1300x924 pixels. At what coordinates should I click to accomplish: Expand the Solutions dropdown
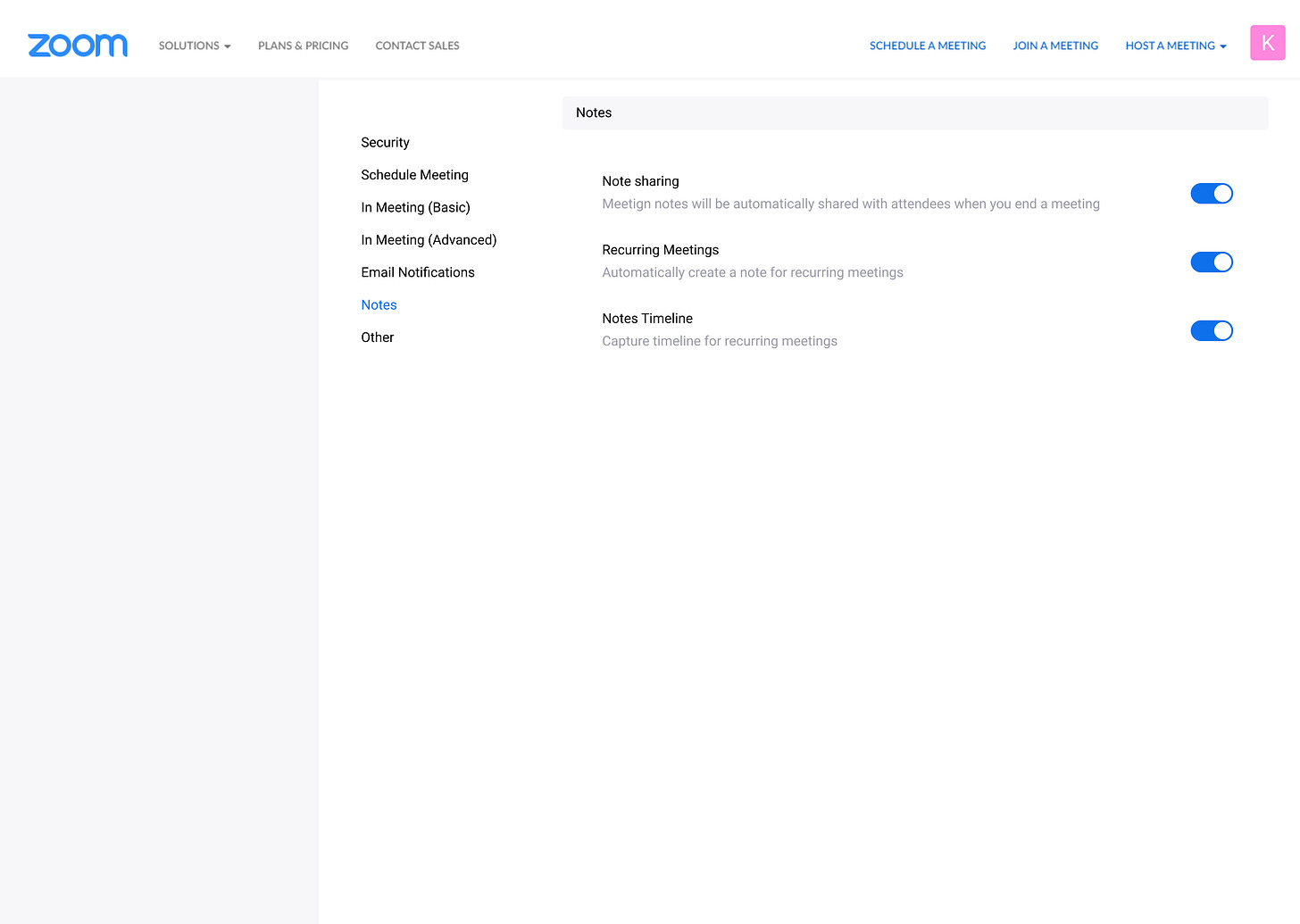tap(195, 46)
